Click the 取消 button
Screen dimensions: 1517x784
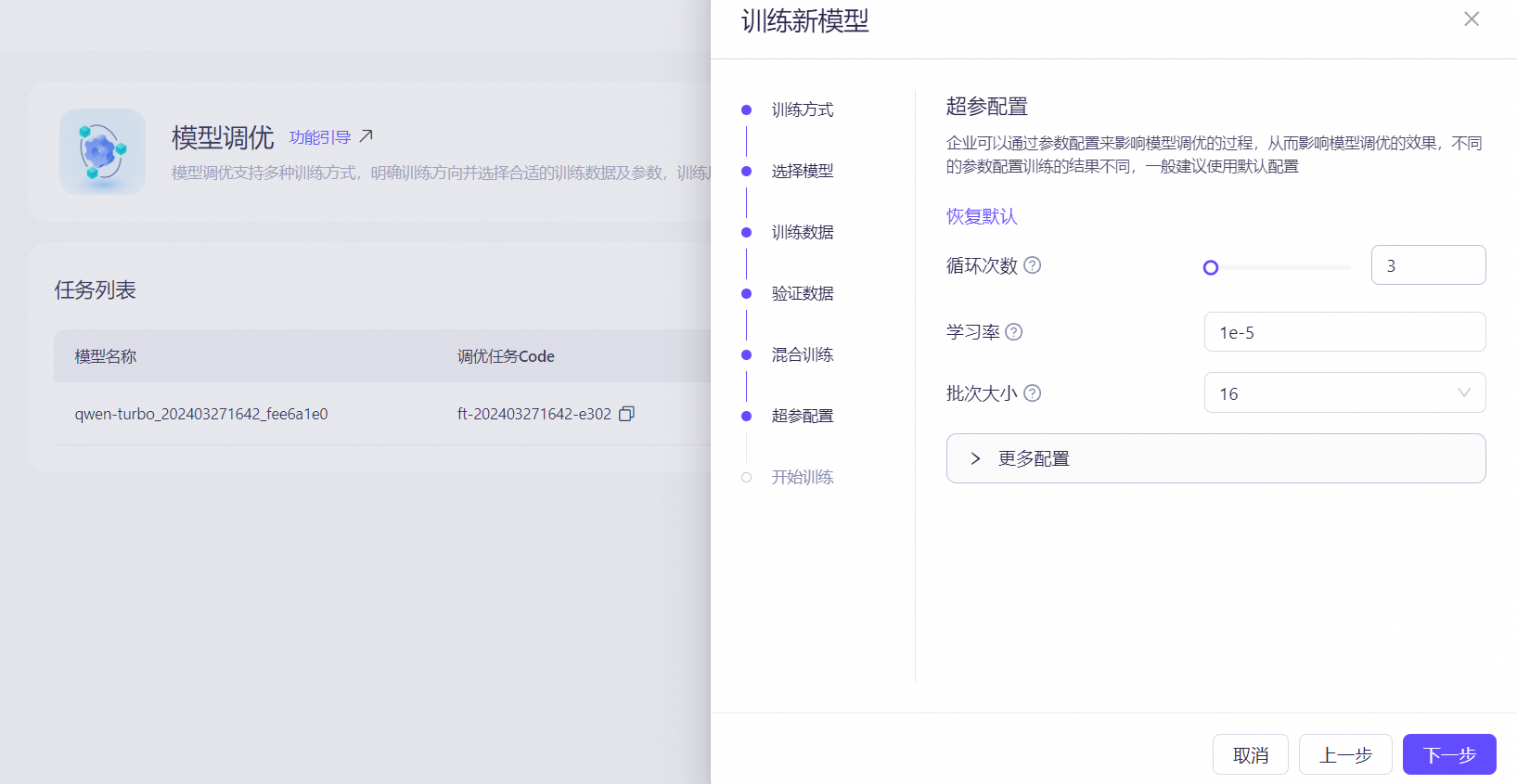(x=1250, y=754)
